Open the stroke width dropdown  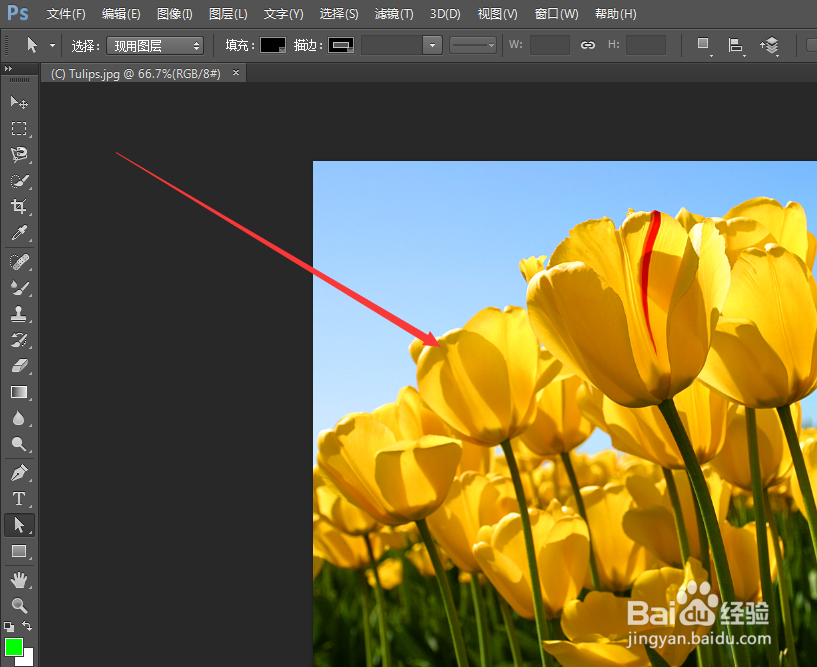click(432, 45)
